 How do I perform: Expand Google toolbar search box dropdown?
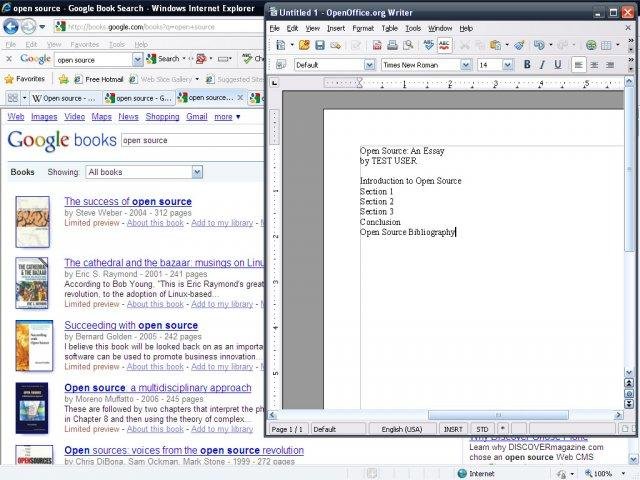pyautogui.click(x=138, y=60)
